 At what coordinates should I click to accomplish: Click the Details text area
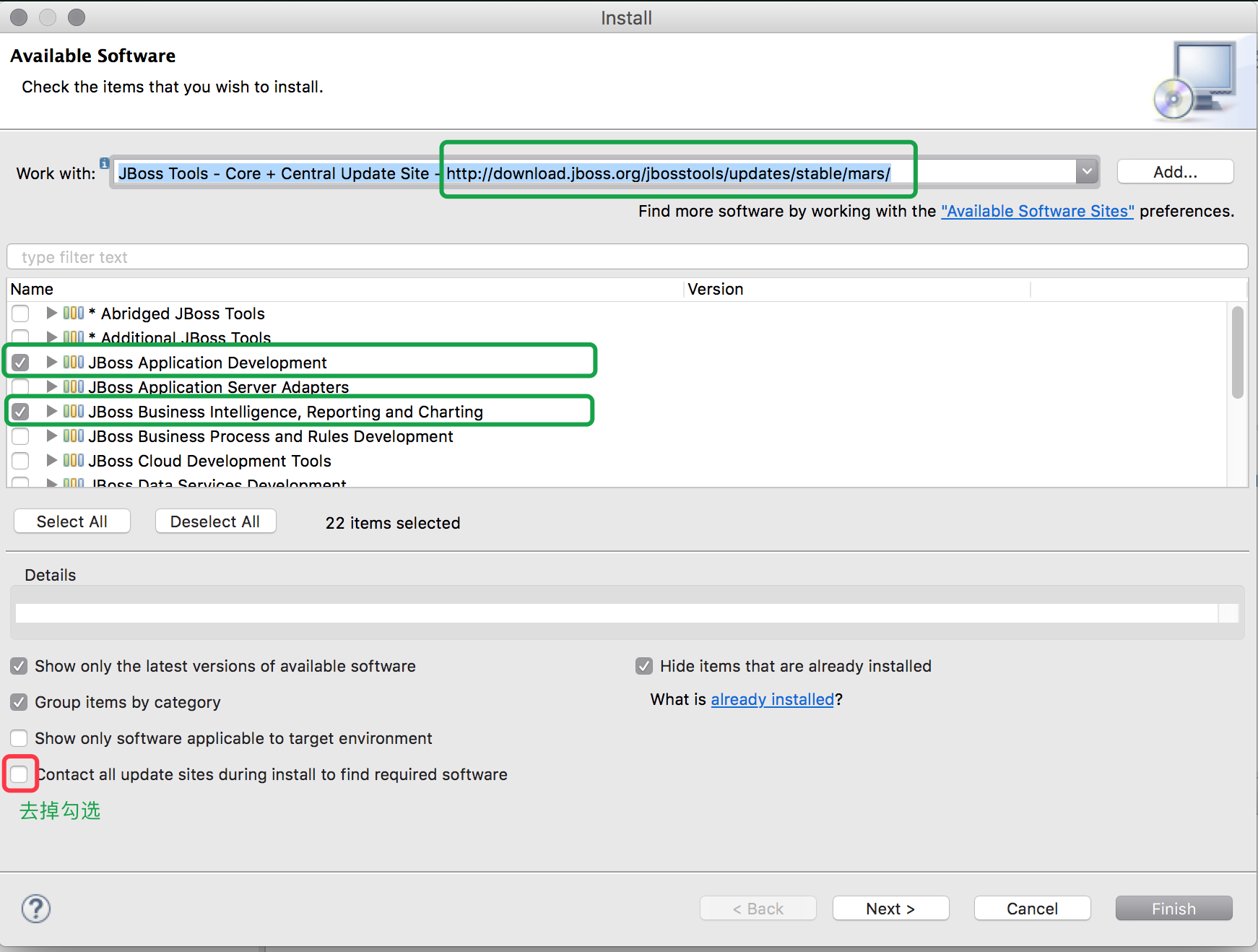617,613
